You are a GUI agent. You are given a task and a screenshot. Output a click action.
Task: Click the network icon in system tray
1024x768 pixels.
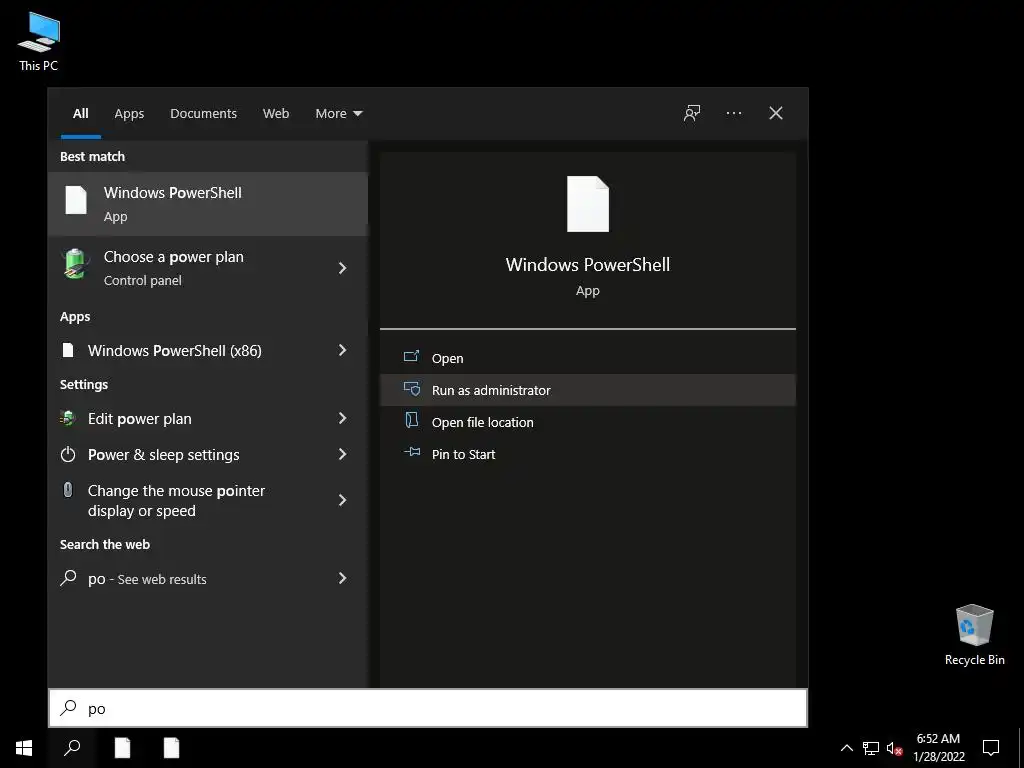[x=871, y=748]
